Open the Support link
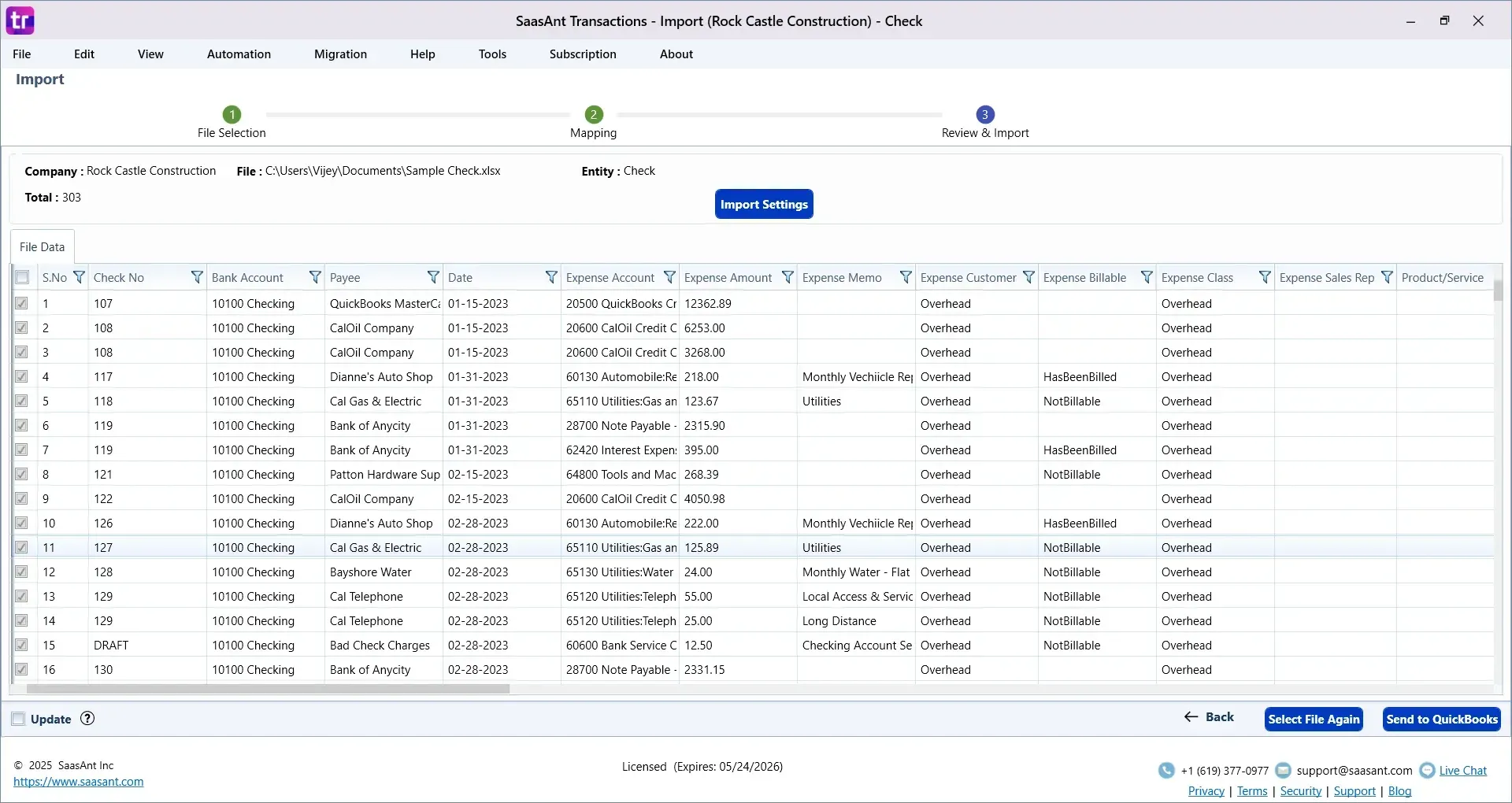This screenshot has width=1512, height=803. tap(1354, 791)
